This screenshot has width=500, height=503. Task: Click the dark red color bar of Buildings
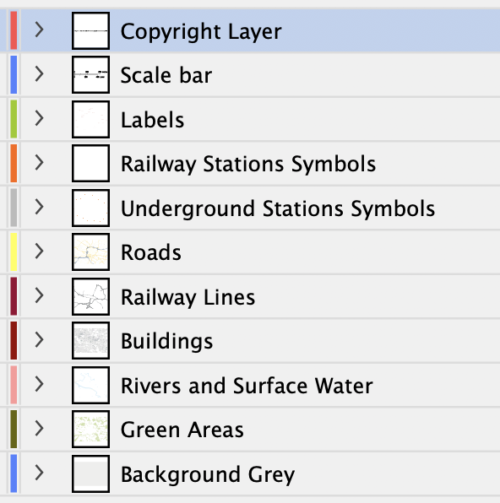click(x=14, y=341)
